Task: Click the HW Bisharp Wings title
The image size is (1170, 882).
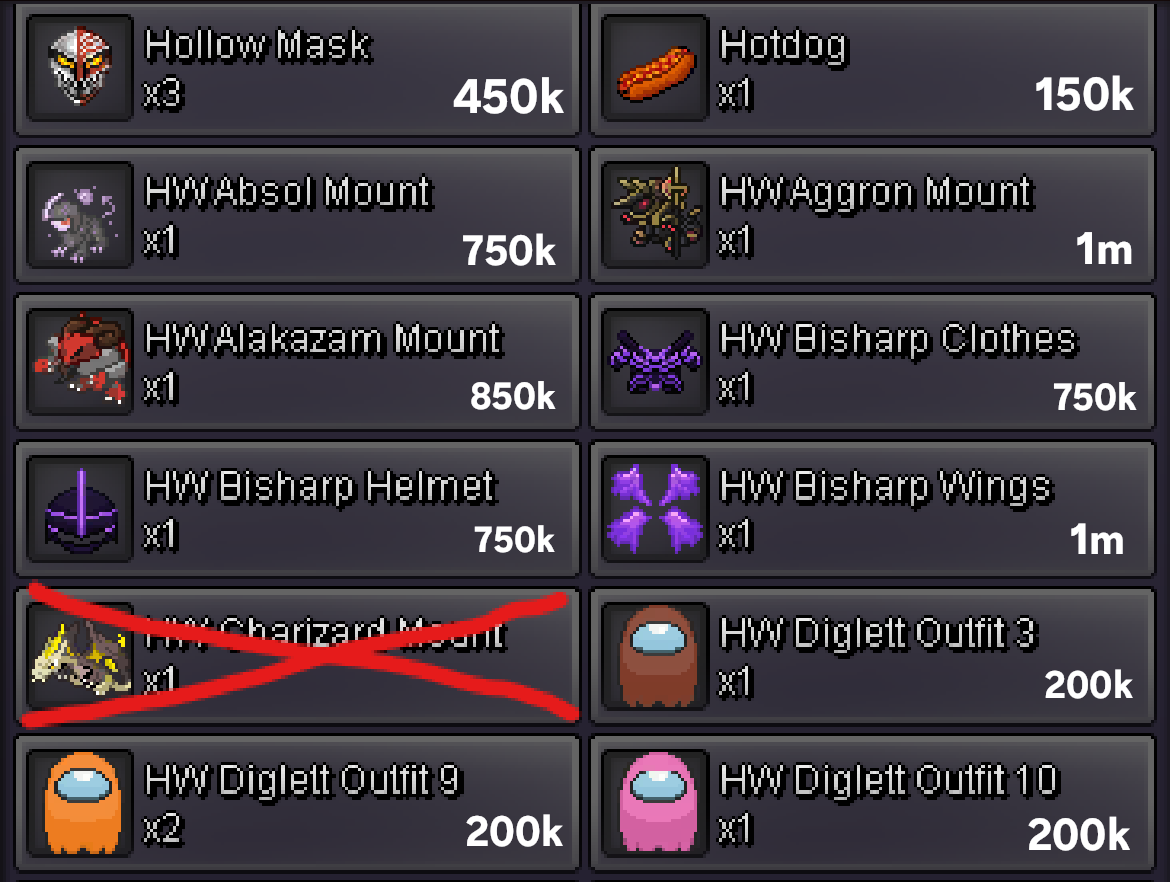Action: 886,487
